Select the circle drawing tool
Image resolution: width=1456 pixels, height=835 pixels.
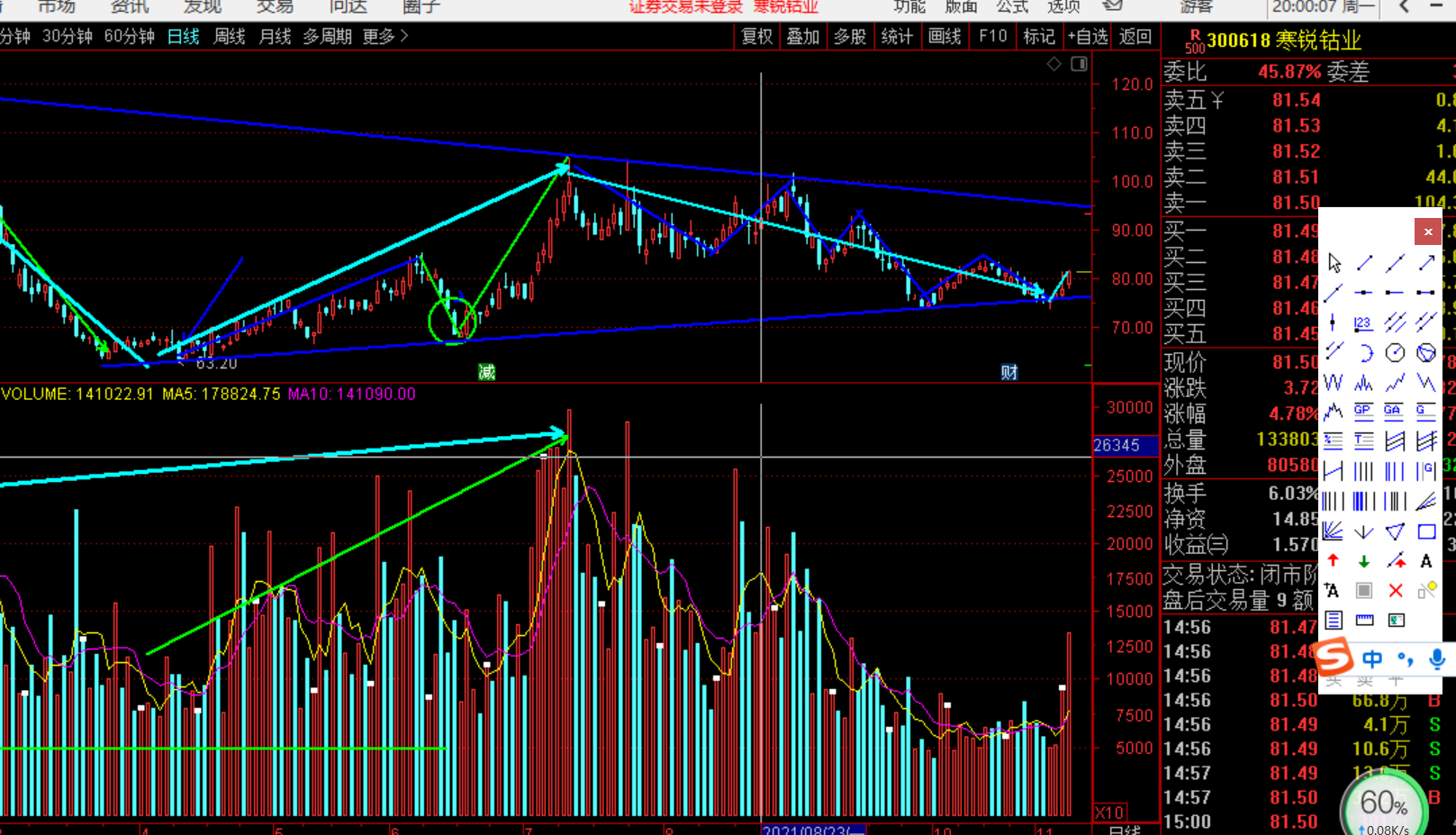[1395, 352]
